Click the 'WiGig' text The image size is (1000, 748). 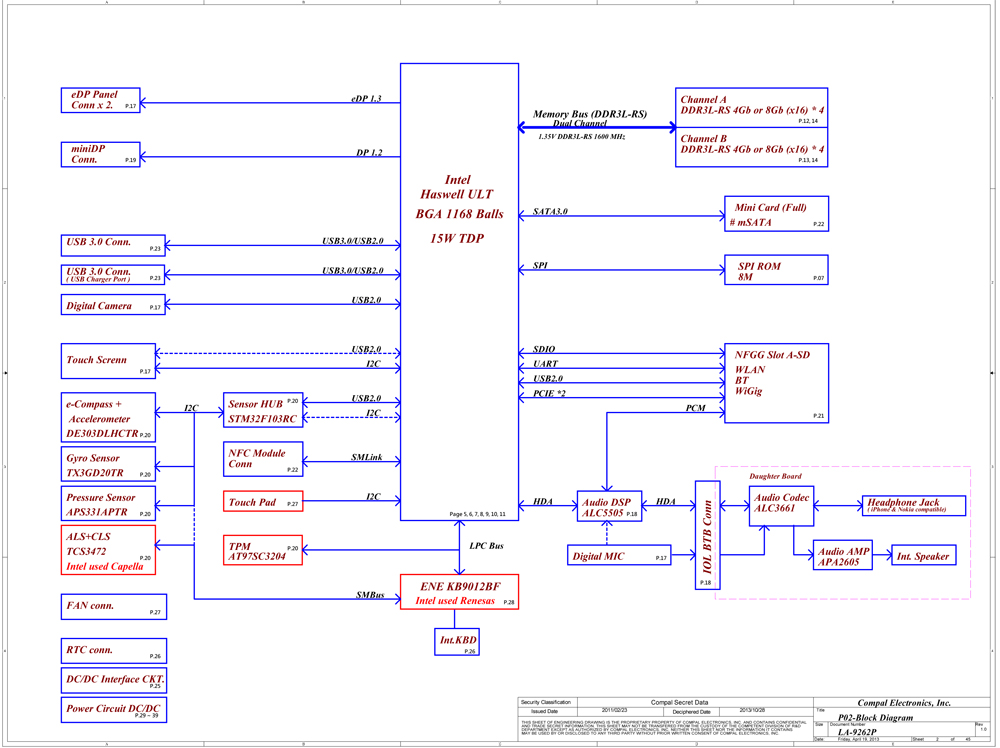click(749, 391)
